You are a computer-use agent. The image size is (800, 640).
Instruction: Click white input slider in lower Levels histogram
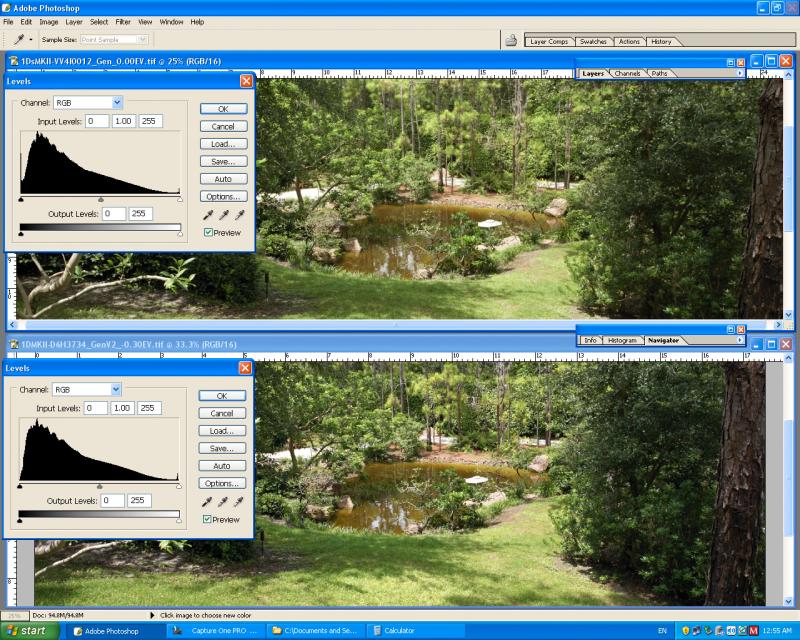point(179,486)
